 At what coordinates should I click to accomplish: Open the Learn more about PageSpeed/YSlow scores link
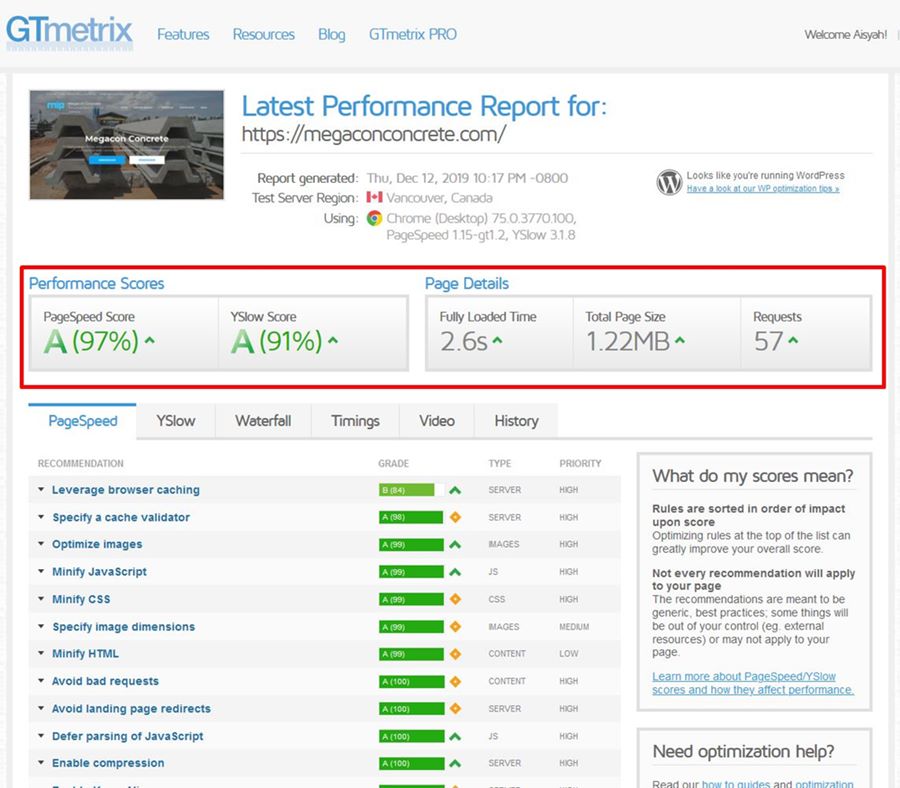tap(745, 683)
